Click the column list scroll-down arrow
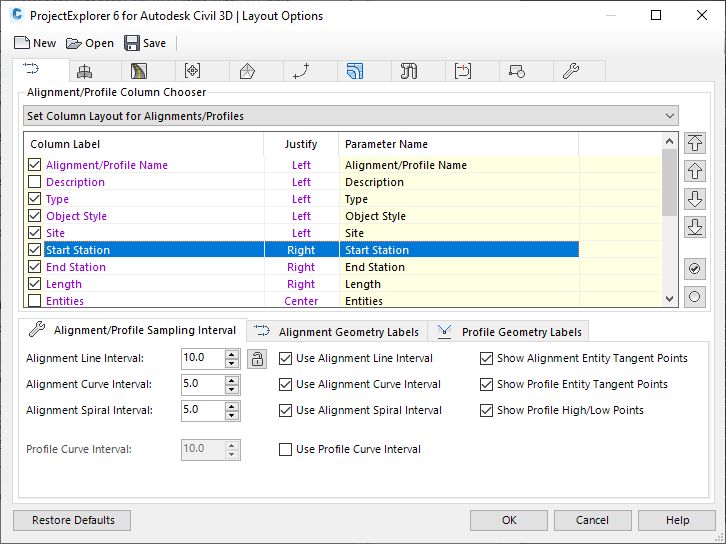 pyautogui.click(x=669, y=299)
